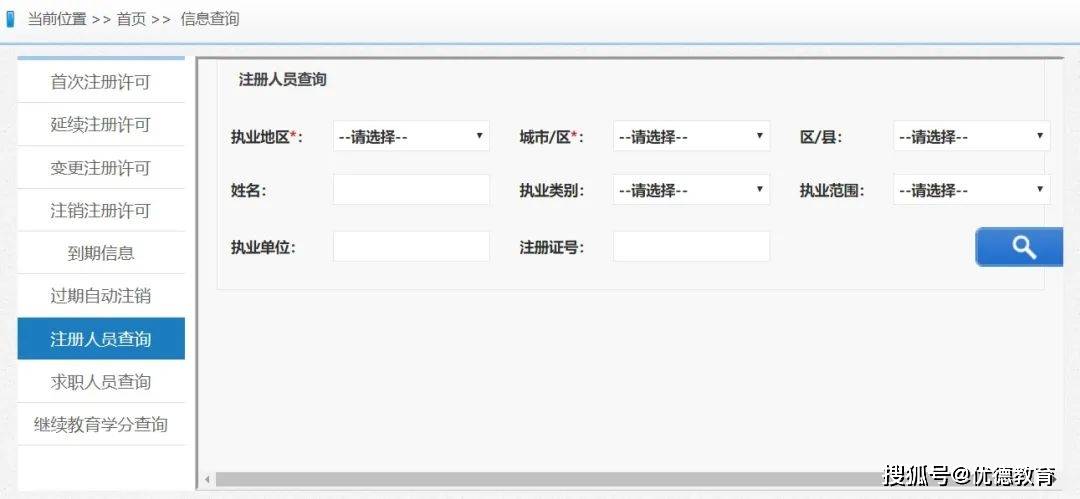Focus the 注册证号 input field
Viewport: 1080px width, 499px height.
(x=692, y=246)
